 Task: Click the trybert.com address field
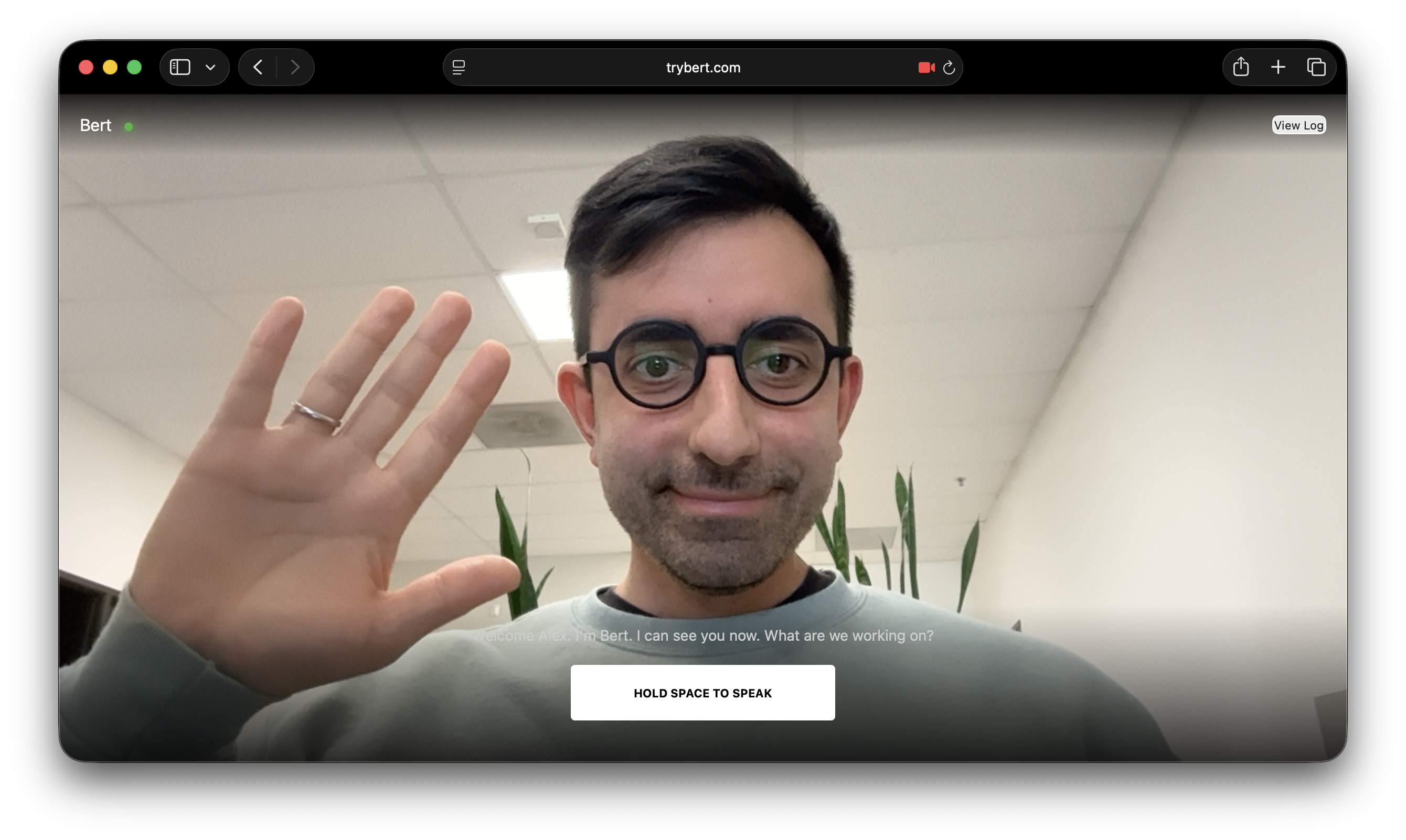click(702, 67)
